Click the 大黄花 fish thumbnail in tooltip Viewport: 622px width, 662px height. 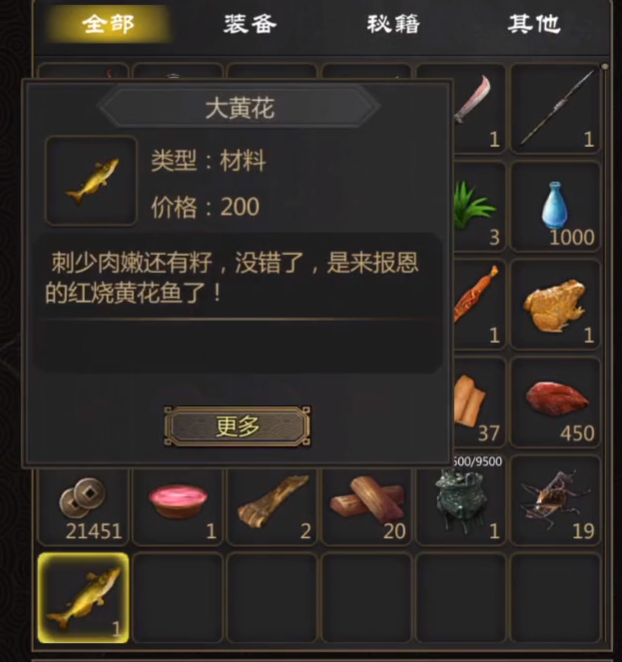click(x=91, y=181)
